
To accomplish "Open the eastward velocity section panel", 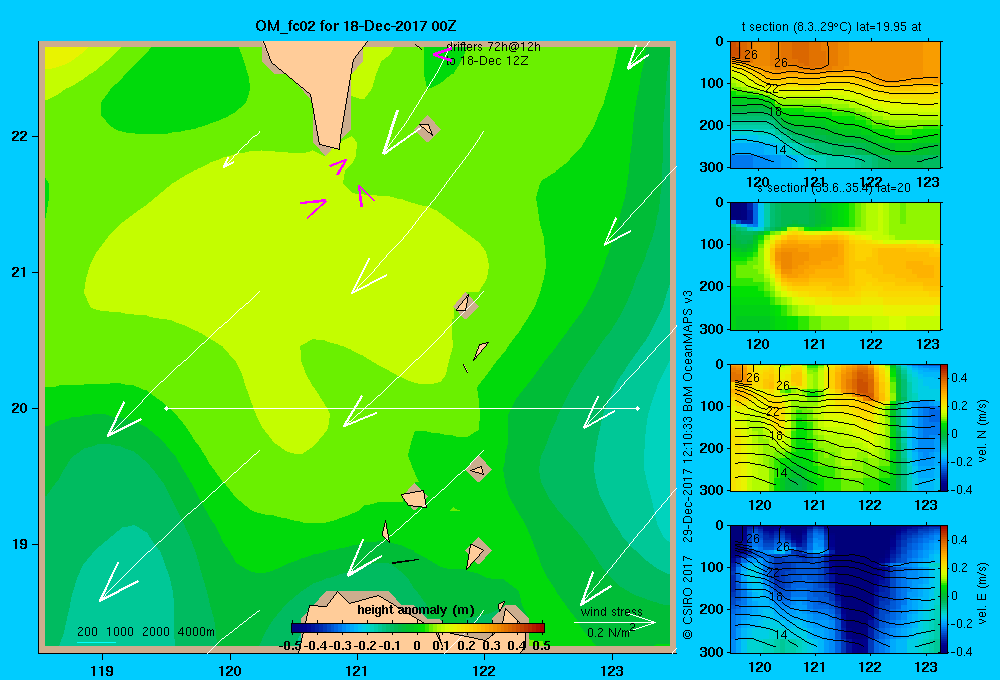I will coord(835,589).
